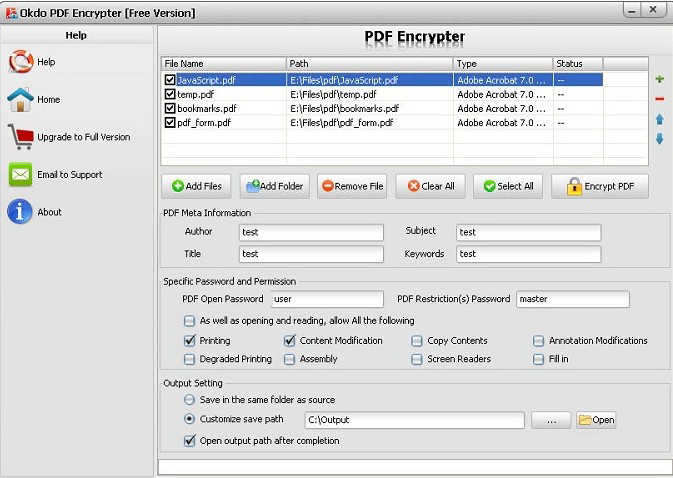Sort by Status column header
673x478 pixels.
(578, 64)
